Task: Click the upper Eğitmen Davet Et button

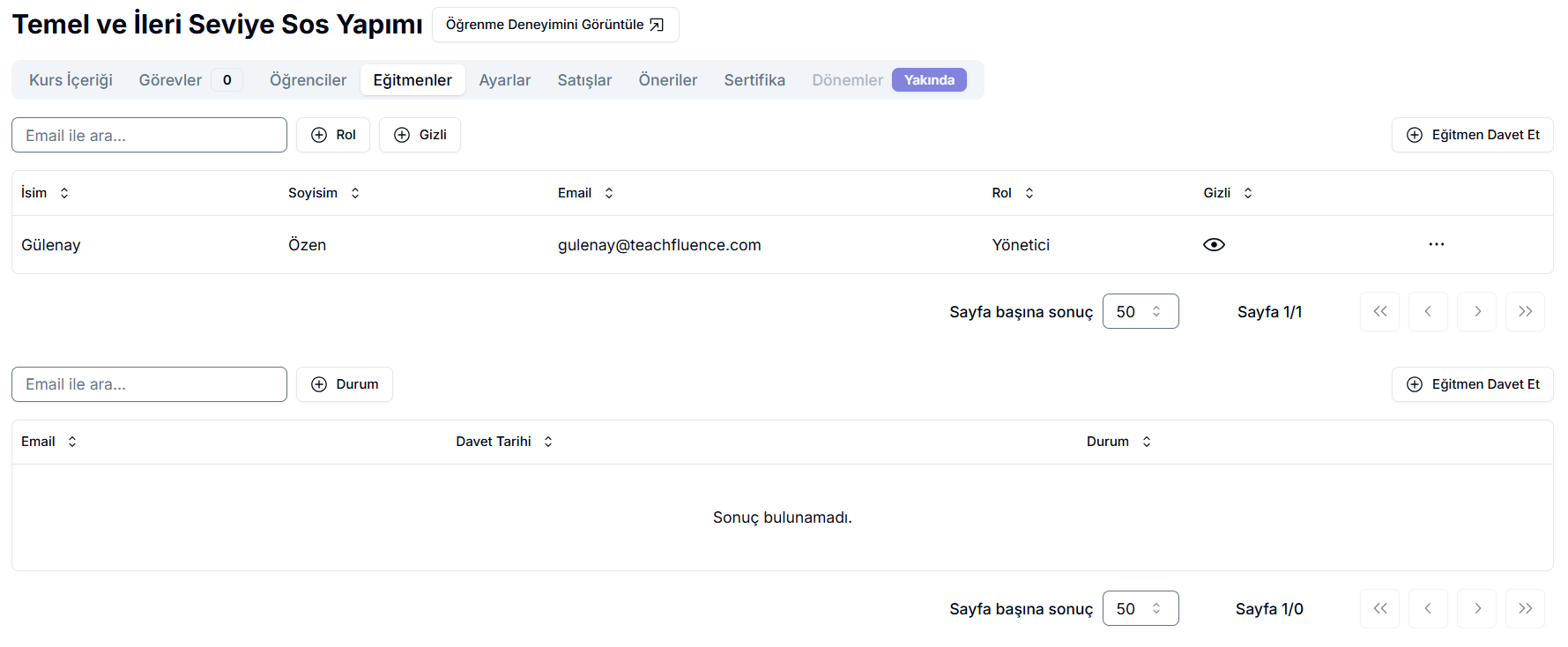Action: 1472,135
